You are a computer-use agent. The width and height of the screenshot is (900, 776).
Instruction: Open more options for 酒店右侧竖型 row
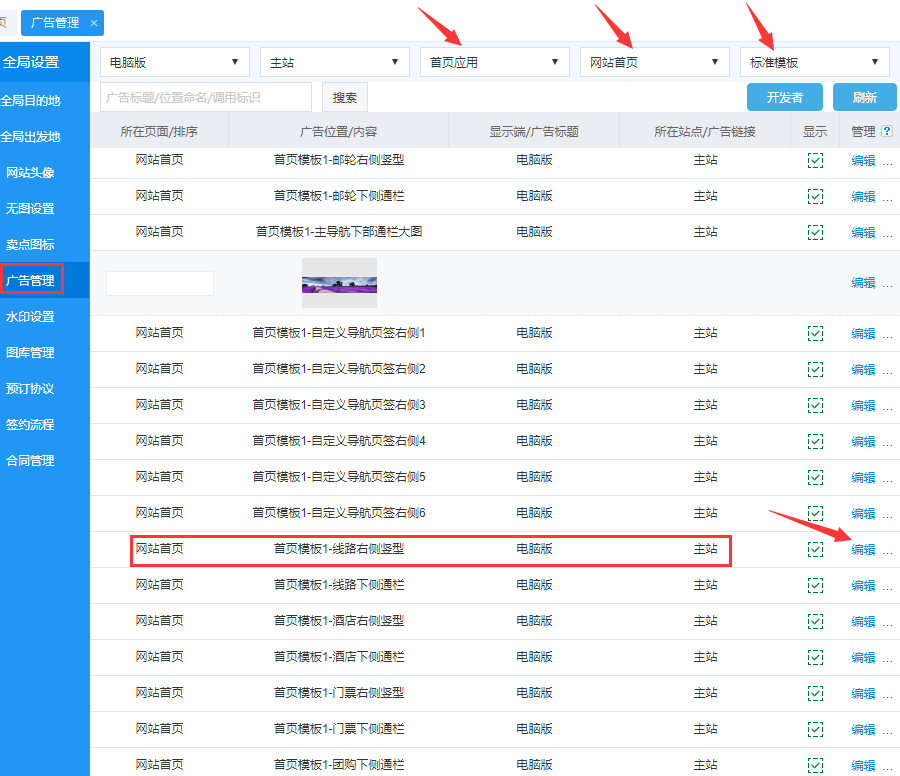point(887,621)
